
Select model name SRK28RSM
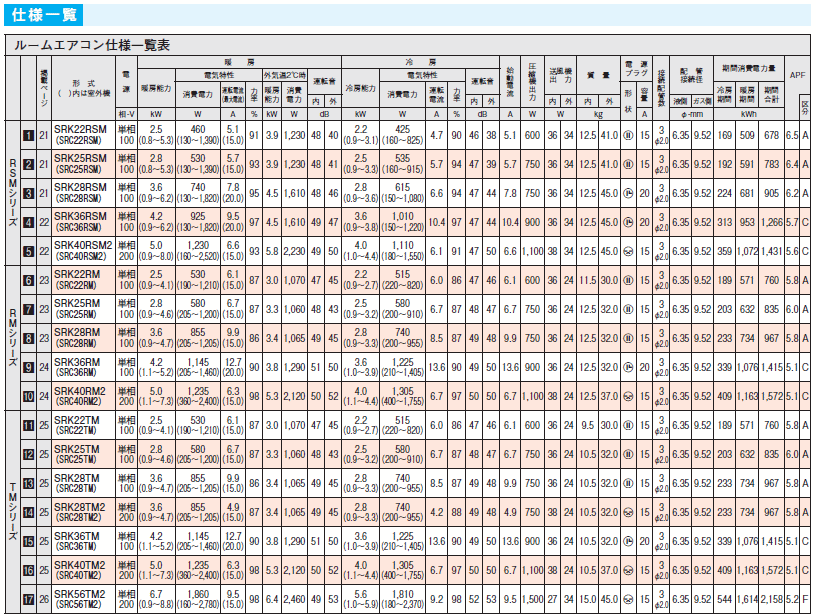point(80,187)
